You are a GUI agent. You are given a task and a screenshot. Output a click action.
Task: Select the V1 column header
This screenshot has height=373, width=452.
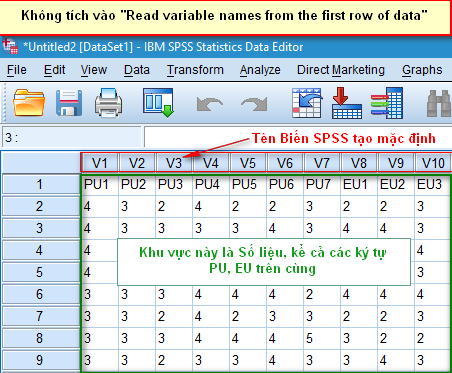click(100, 163)
